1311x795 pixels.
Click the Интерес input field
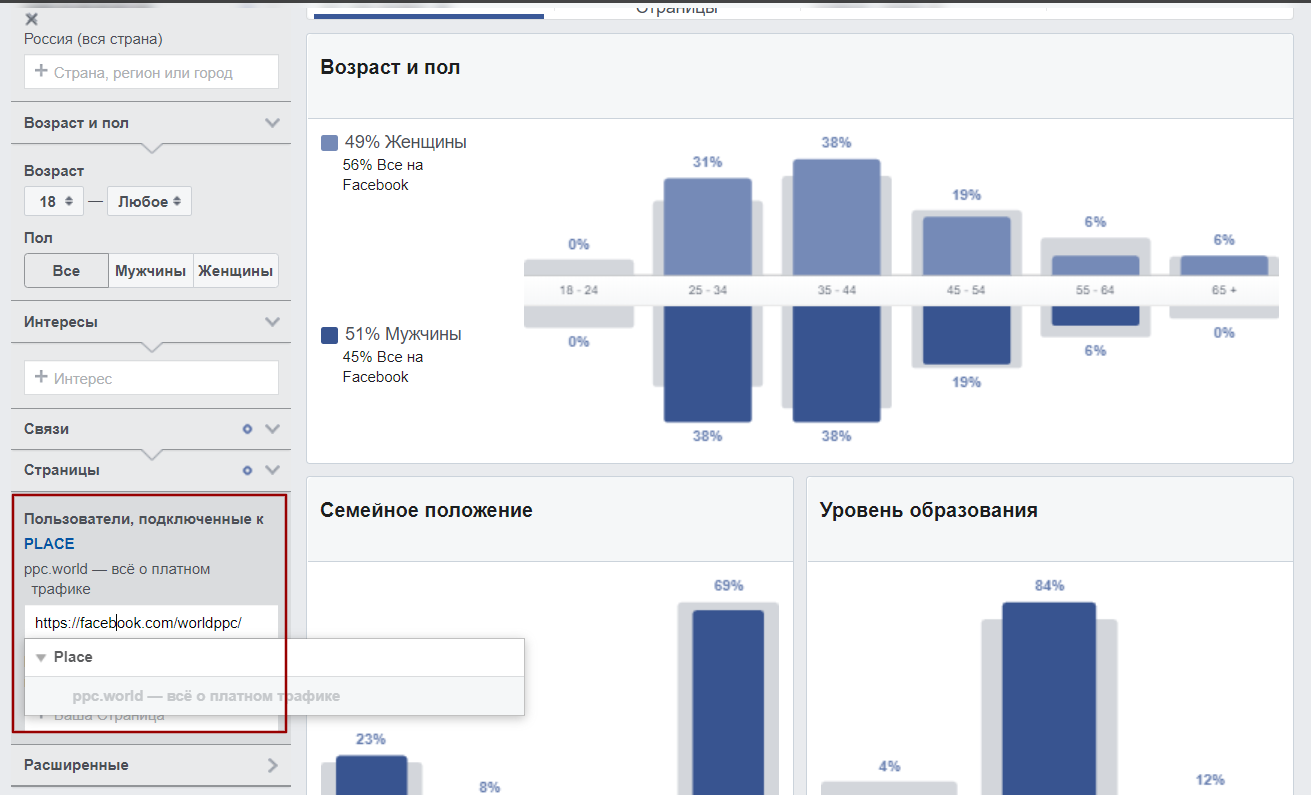click(x=151, y=378)
